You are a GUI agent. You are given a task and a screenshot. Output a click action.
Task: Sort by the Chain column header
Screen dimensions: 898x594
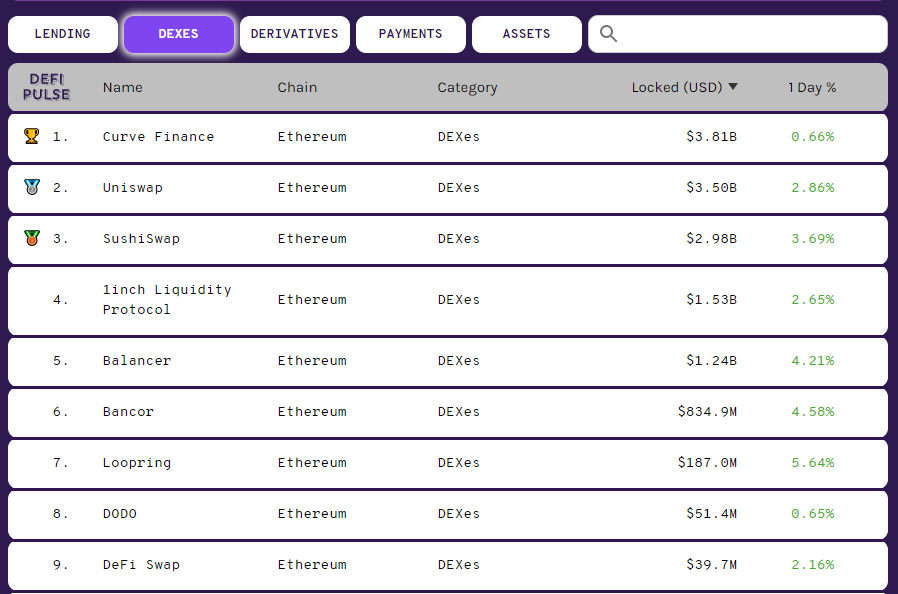pyautogui.click(x=297, y=87)
